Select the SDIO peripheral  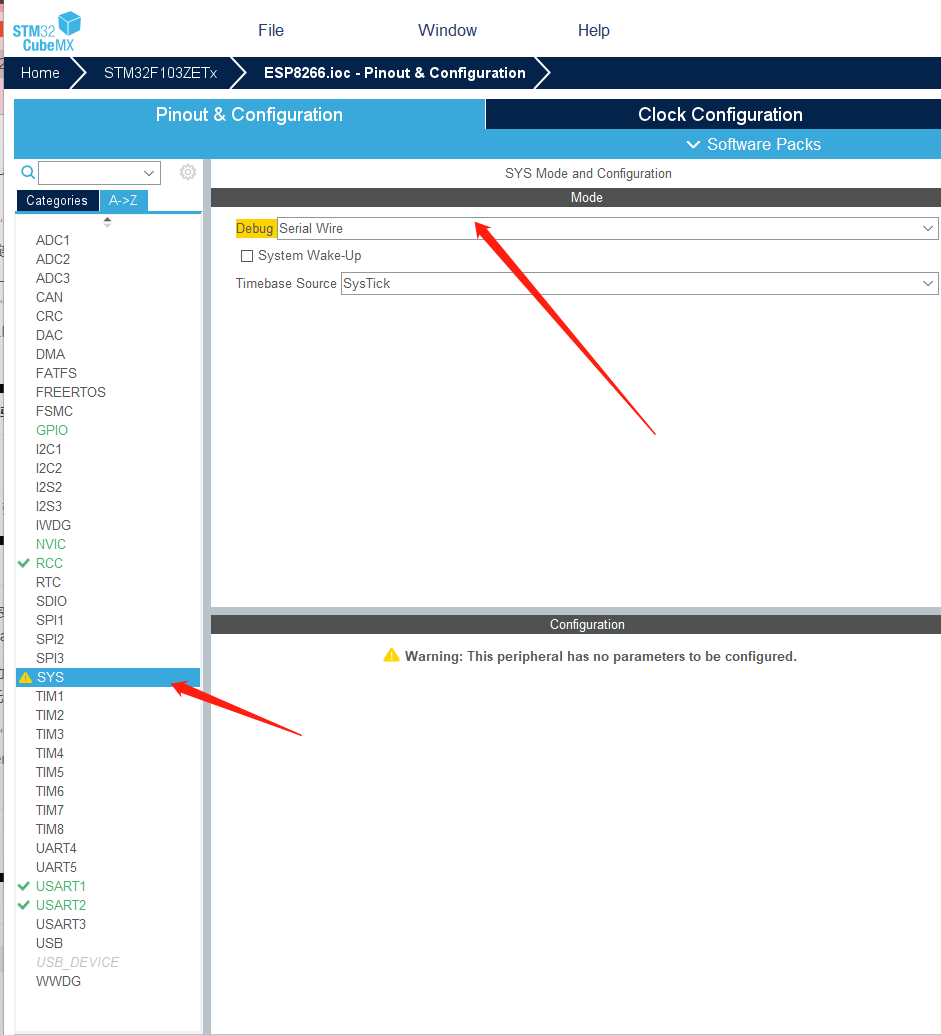(51, 601)
